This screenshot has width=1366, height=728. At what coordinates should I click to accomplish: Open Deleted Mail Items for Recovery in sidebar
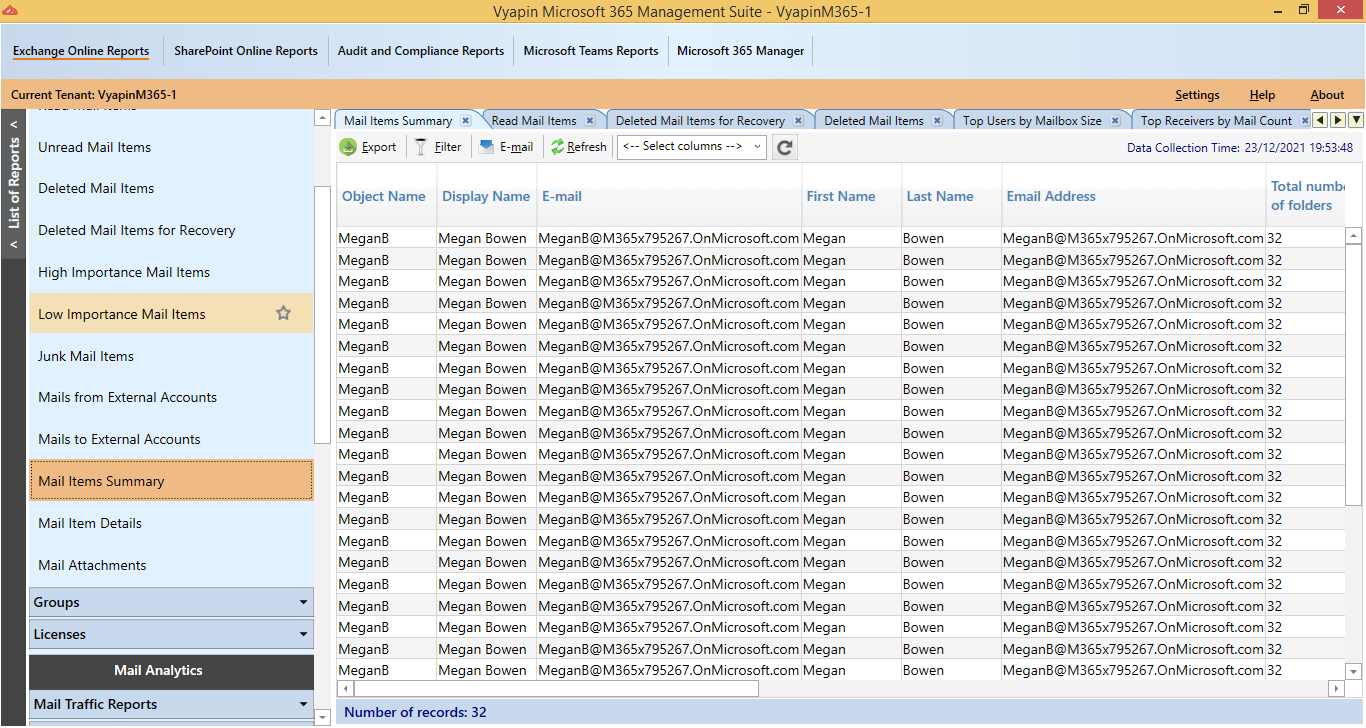tap(171, 230)
